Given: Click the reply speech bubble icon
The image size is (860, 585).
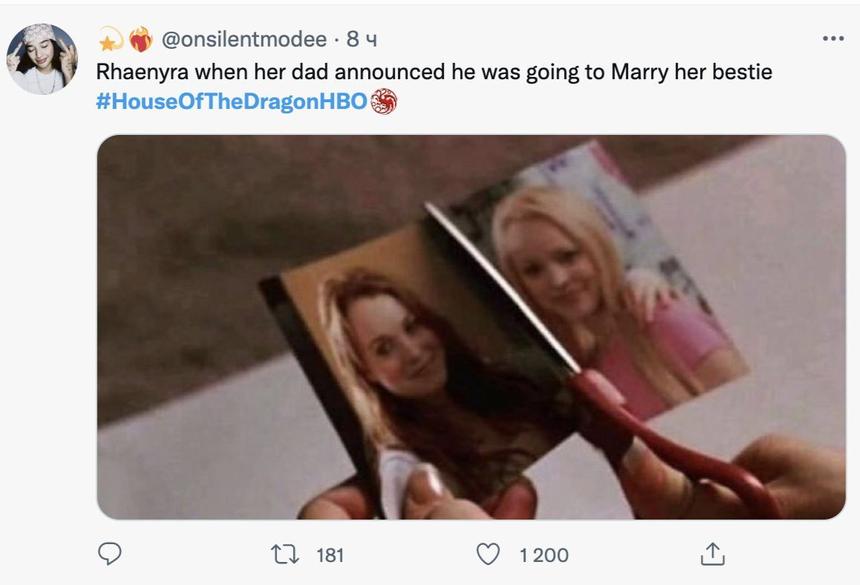Looking at the screenshot, I should pyautogui.click(x=110, y=554).
